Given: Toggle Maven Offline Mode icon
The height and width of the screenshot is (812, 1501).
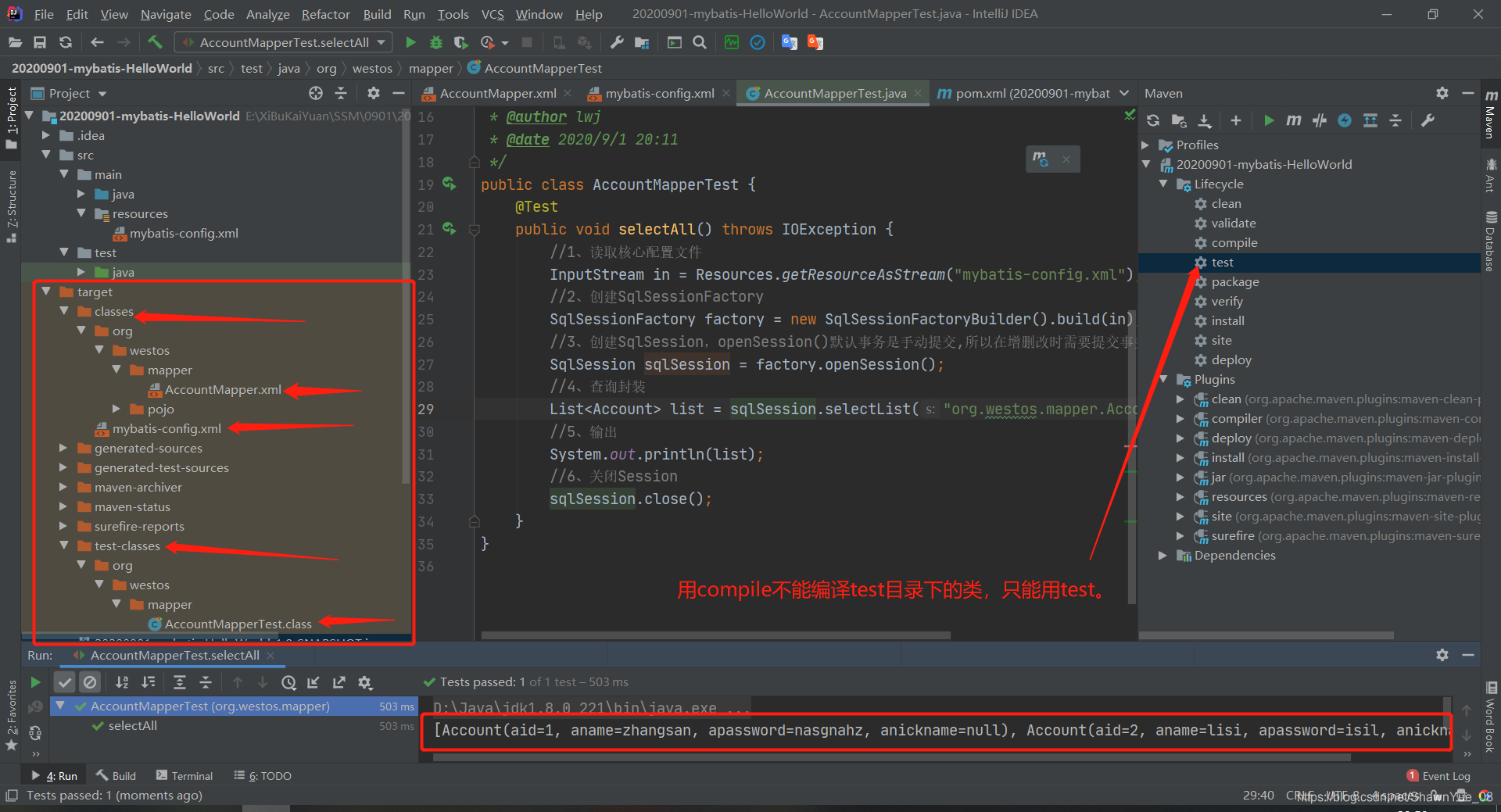Looking at the screenshot, I should [1320, 120].
